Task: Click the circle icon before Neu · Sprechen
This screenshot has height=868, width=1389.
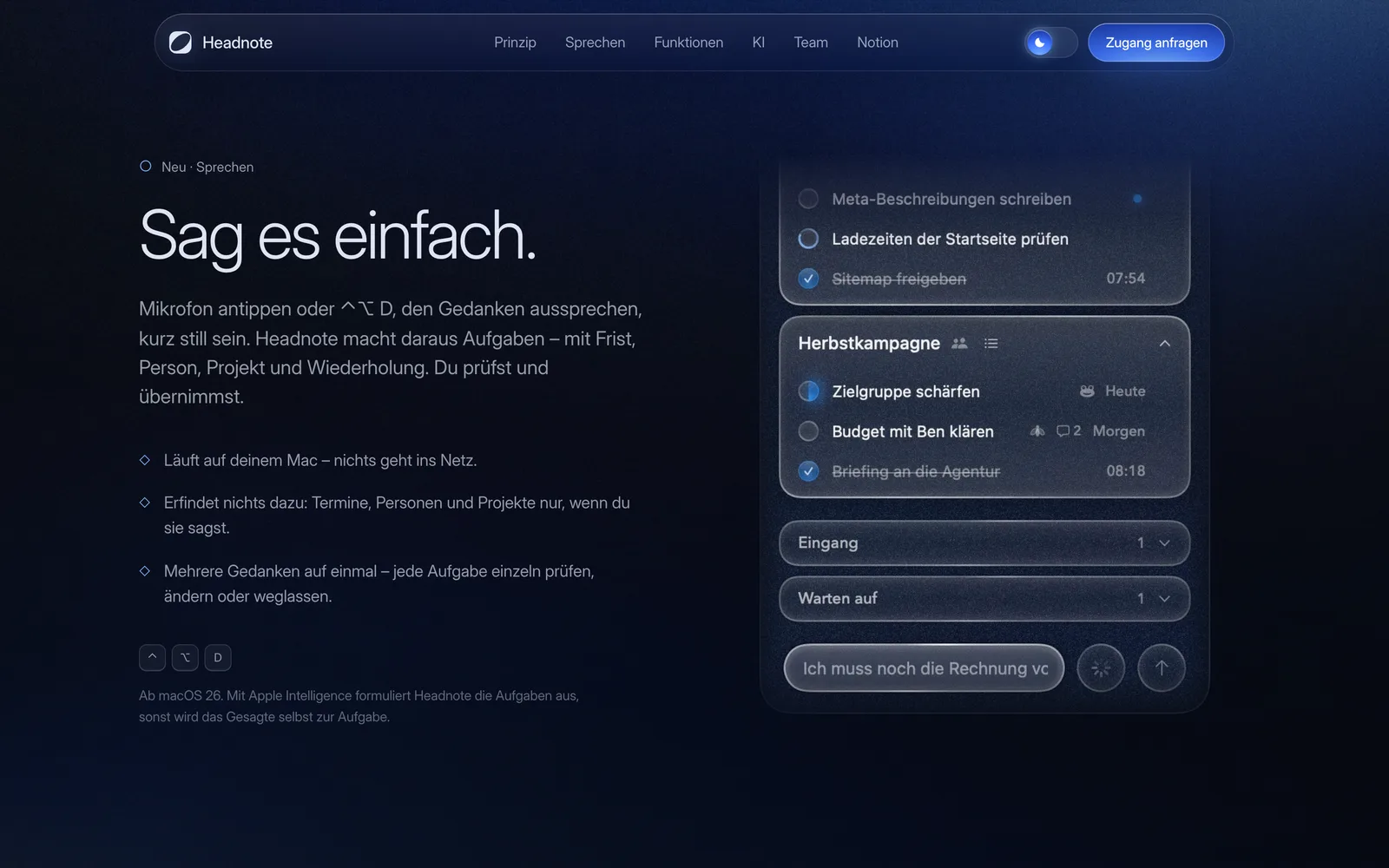Action: click(x=146, y=166)
